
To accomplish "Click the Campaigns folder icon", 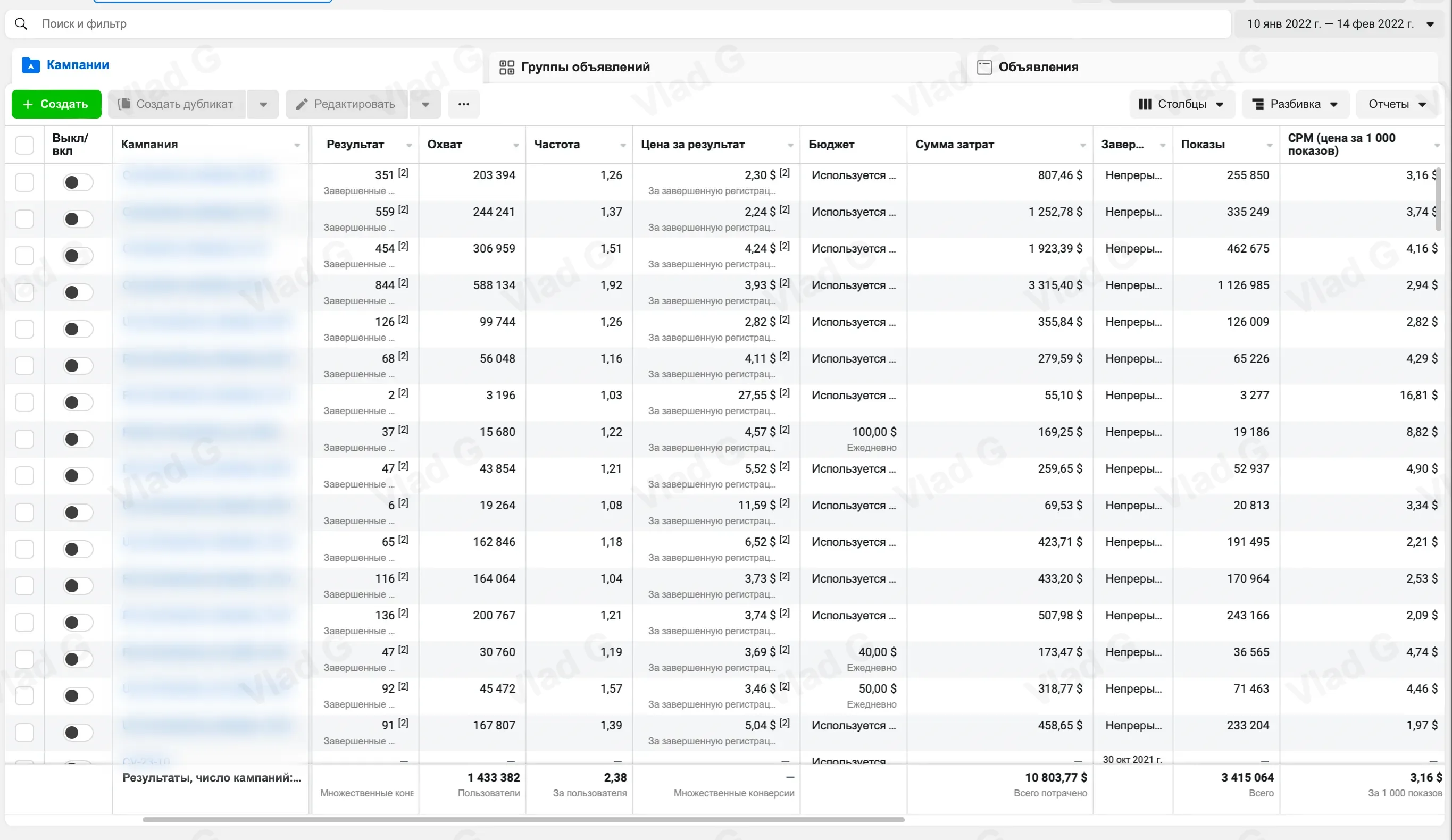I will (x=30, y=65).
